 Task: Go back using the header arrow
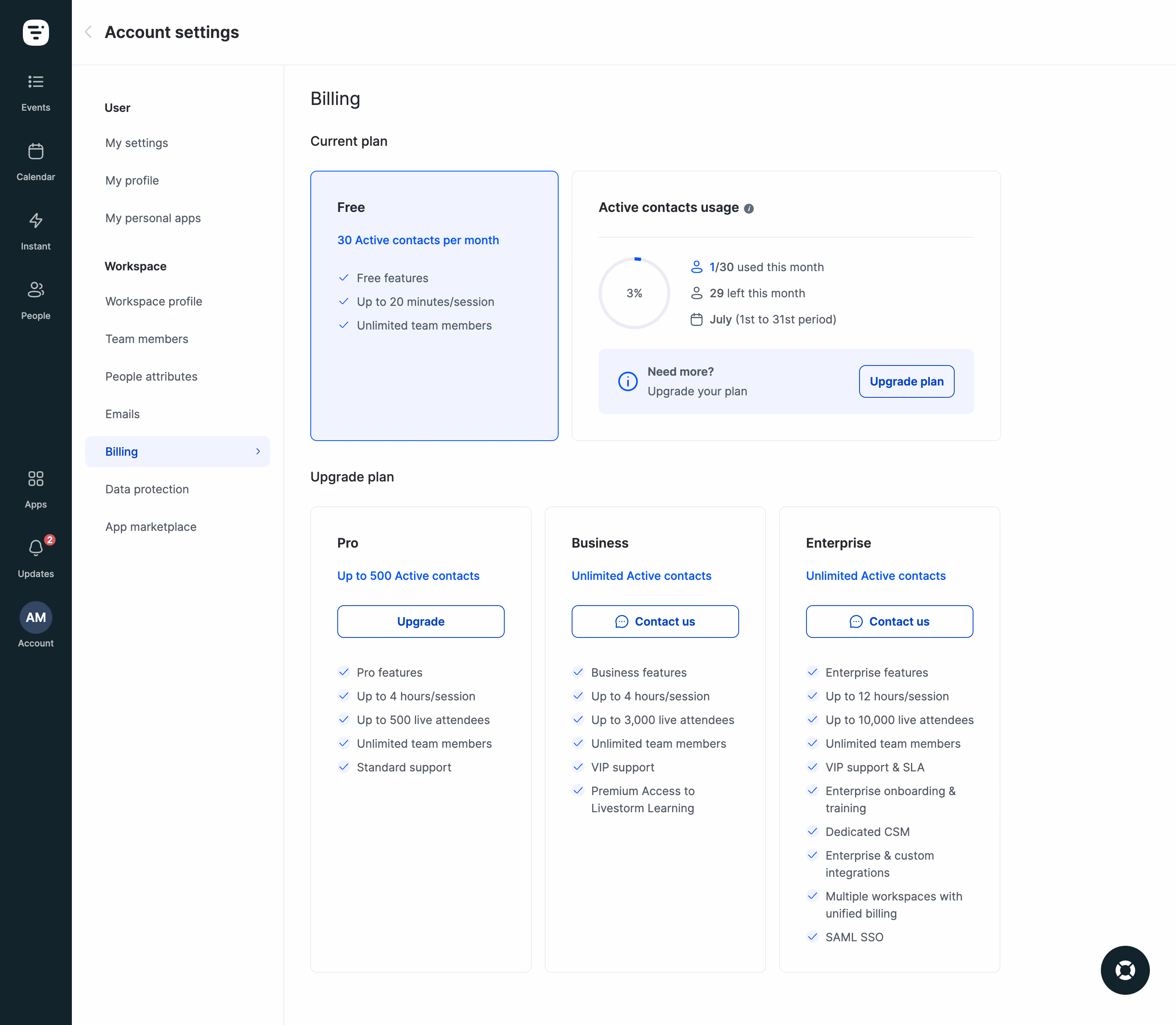coord(88,32)
